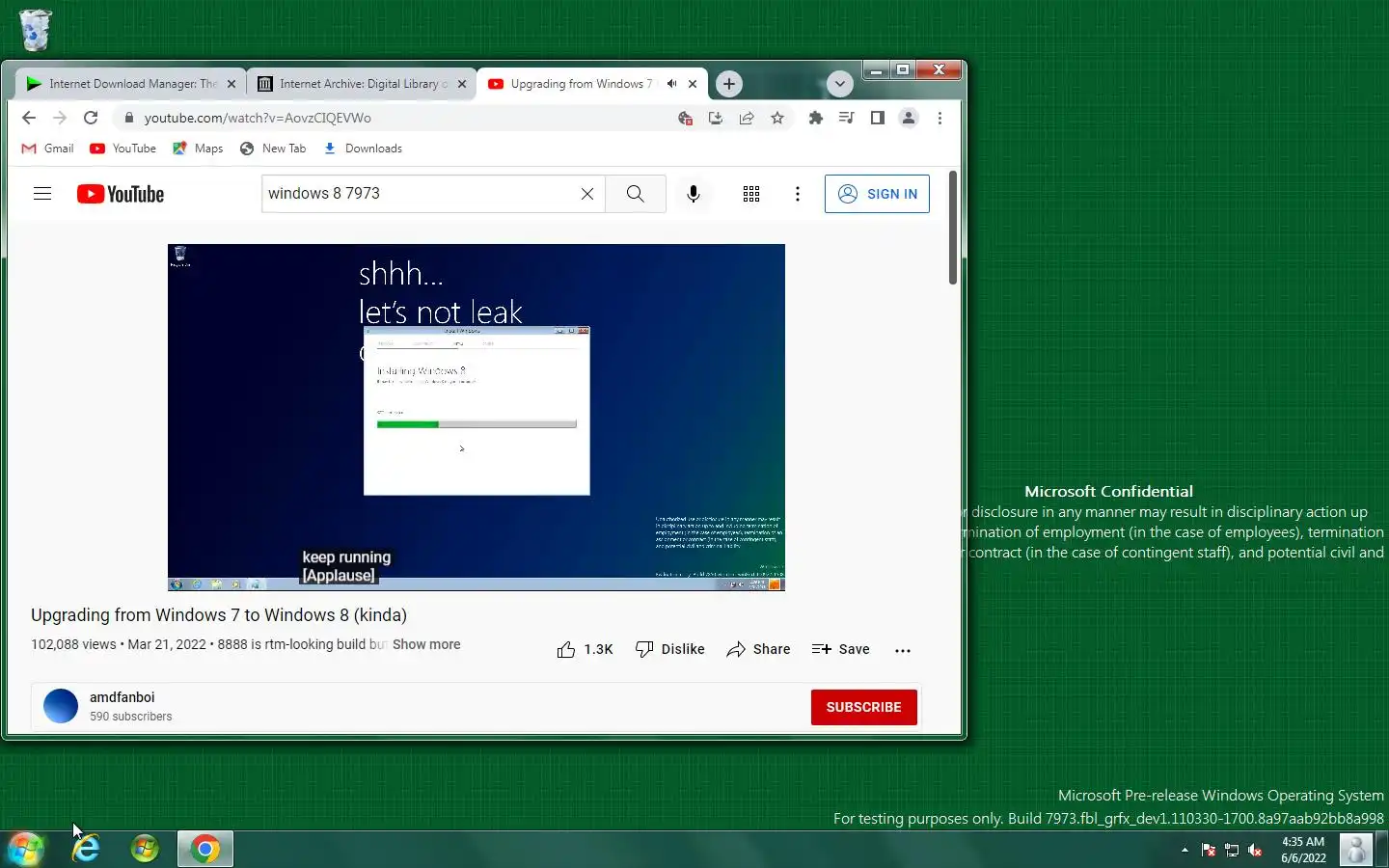Open the tab search dropdown
The image size is (1389, 868).
[840, 84]
